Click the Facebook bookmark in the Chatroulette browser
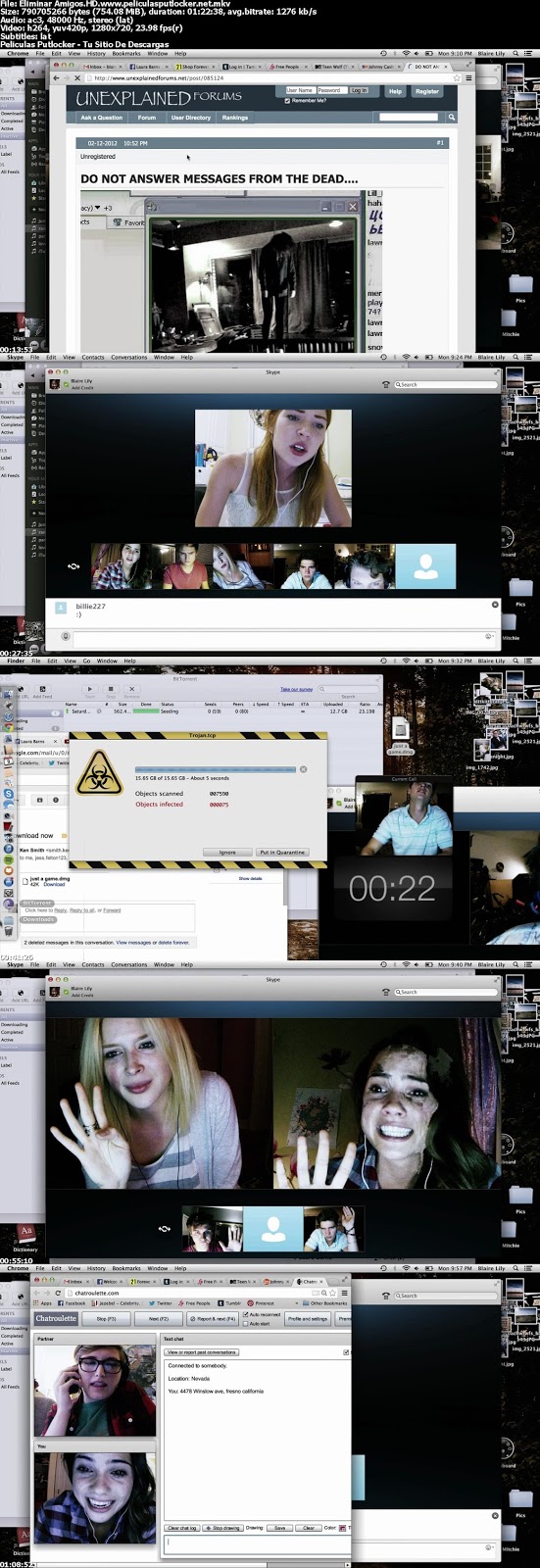Screen dimensions: 540x1568 point(73,1302)
